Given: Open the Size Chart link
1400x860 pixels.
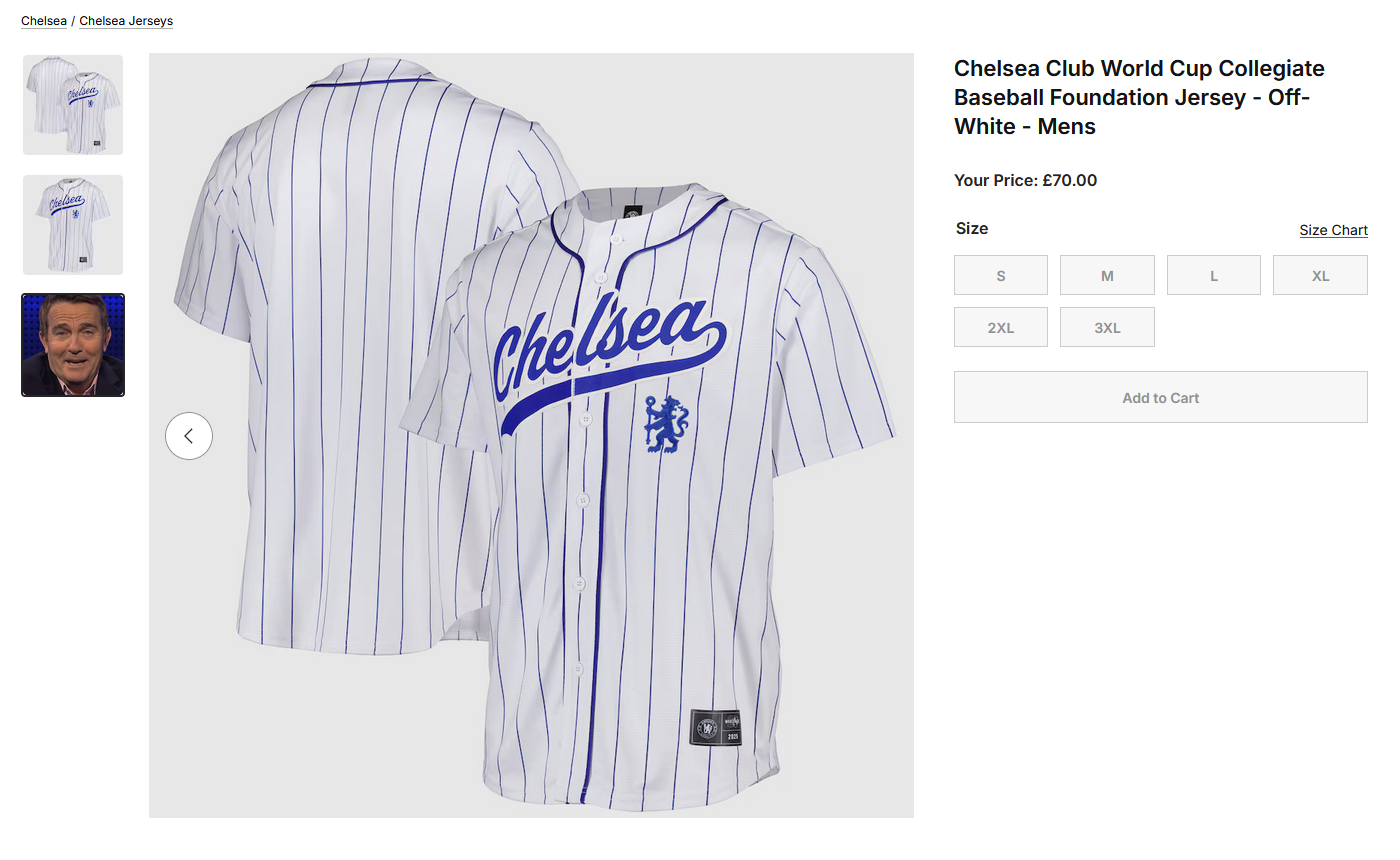Looking at the screenshot, I should [x=1334, y=230].
